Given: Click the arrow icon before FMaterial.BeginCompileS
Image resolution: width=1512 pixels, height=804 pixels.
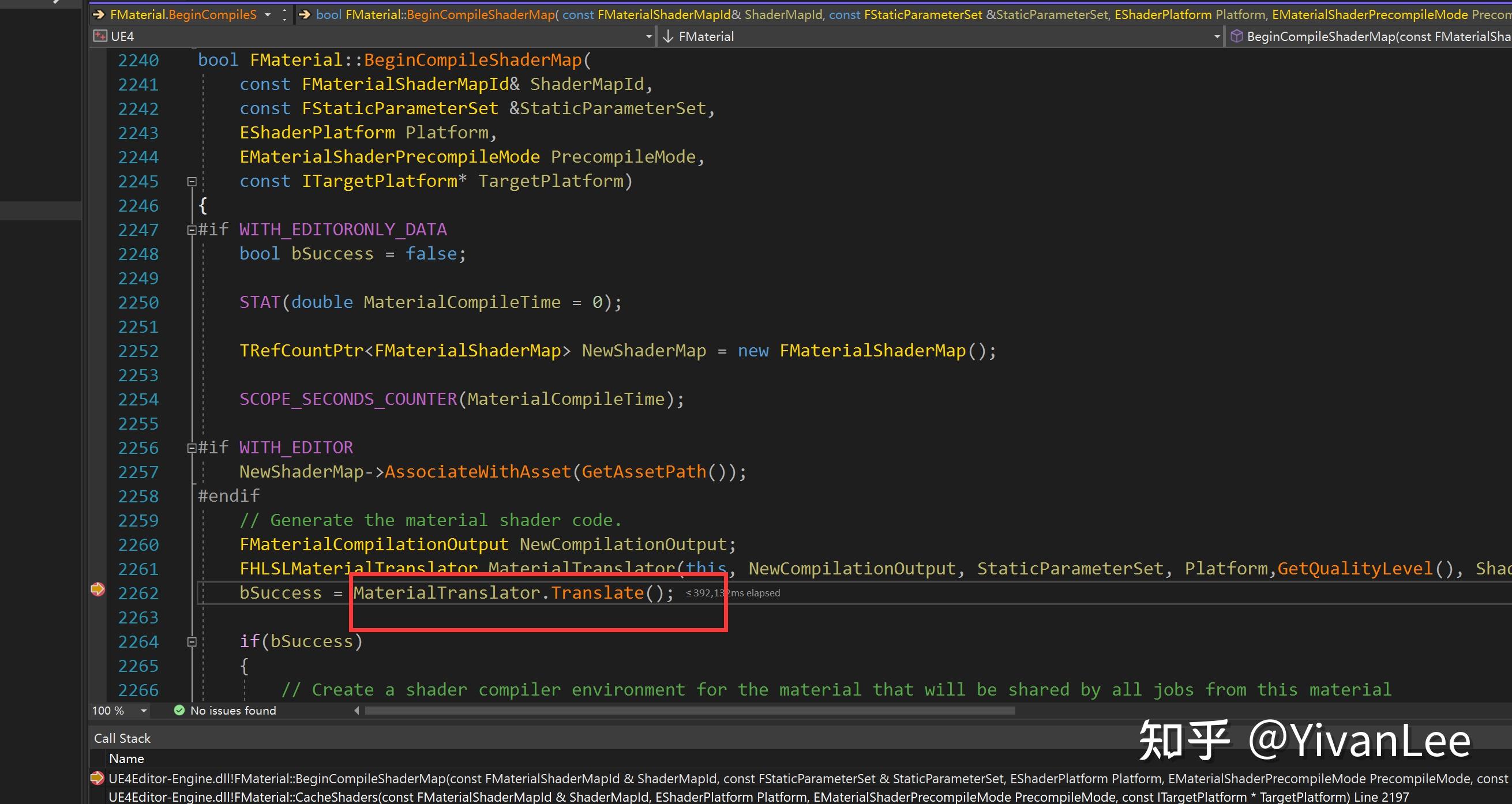Looking at the screenshot, I should pos(99,14).
